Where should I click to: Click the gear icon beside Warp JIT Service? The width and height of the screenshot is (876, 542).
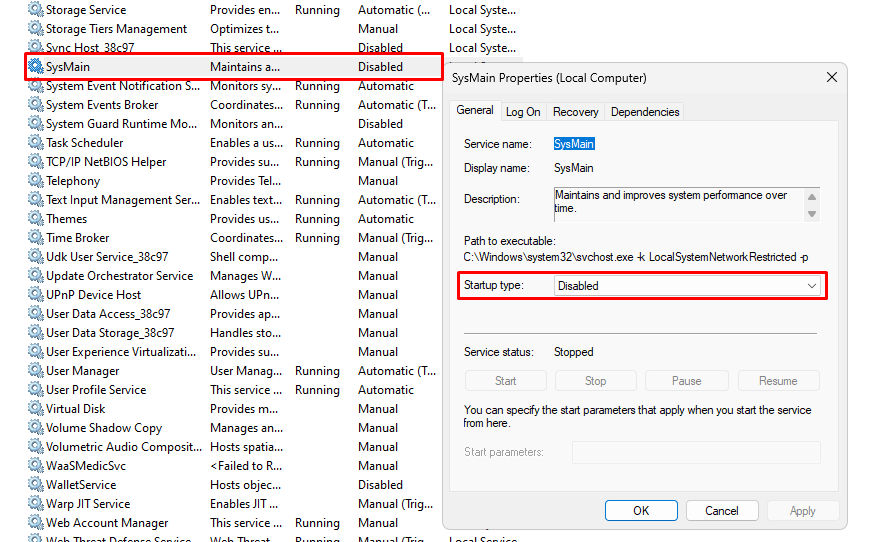tap(36, 503)
